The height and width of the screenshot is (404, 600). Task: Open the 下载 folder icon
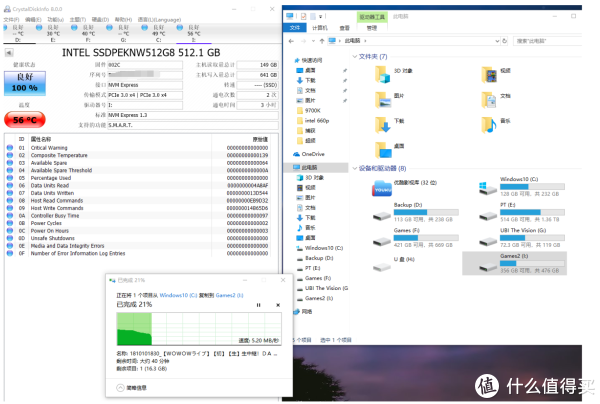pos(383,125)
